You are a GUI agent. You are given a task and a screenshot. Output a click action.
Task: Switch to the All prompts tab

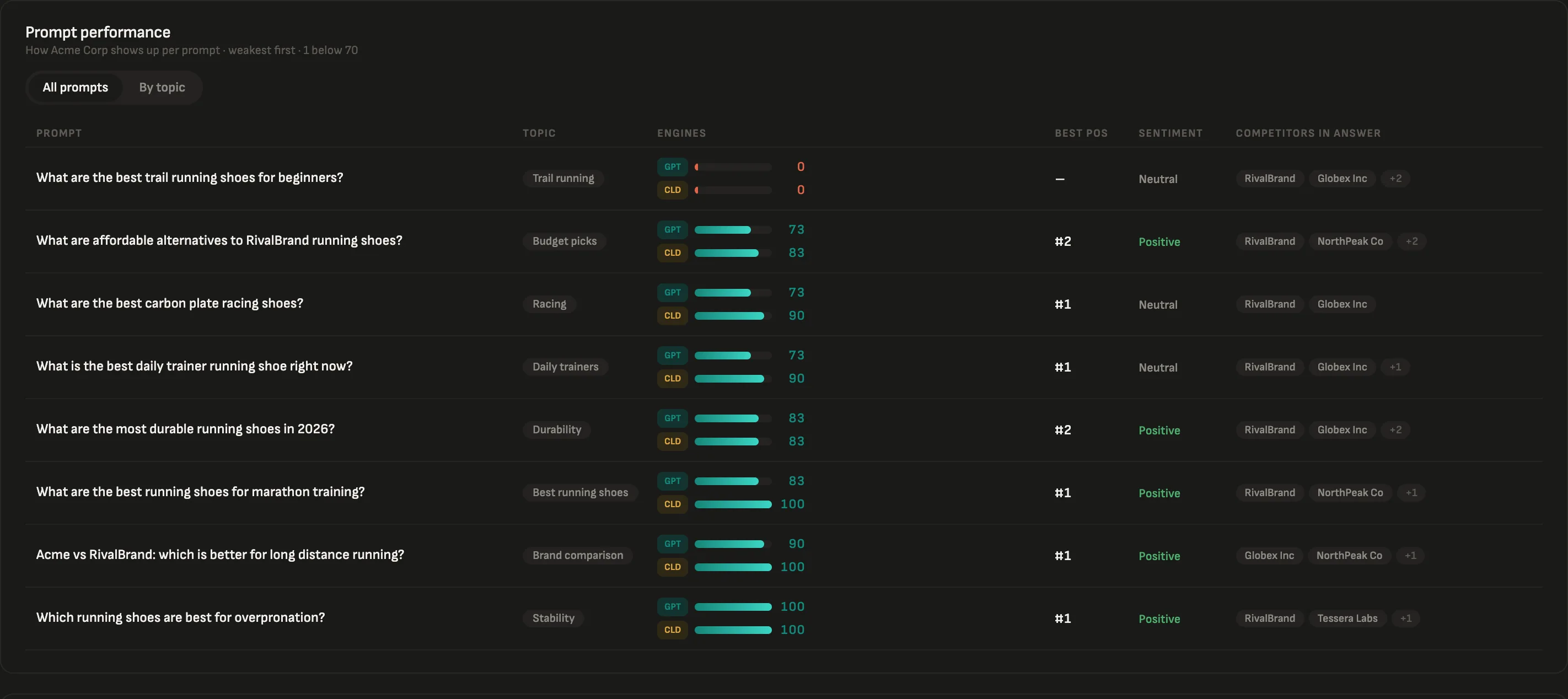(76, 87)
